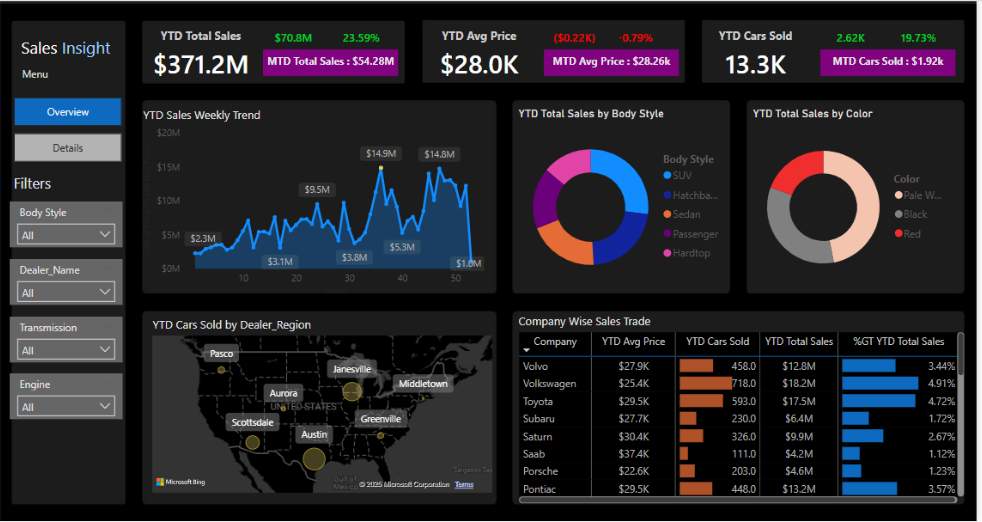This screenshot has width=982, height=522.
Task: Click the Pasco map label
Action: pyautogui.click(x=221, y=353)
